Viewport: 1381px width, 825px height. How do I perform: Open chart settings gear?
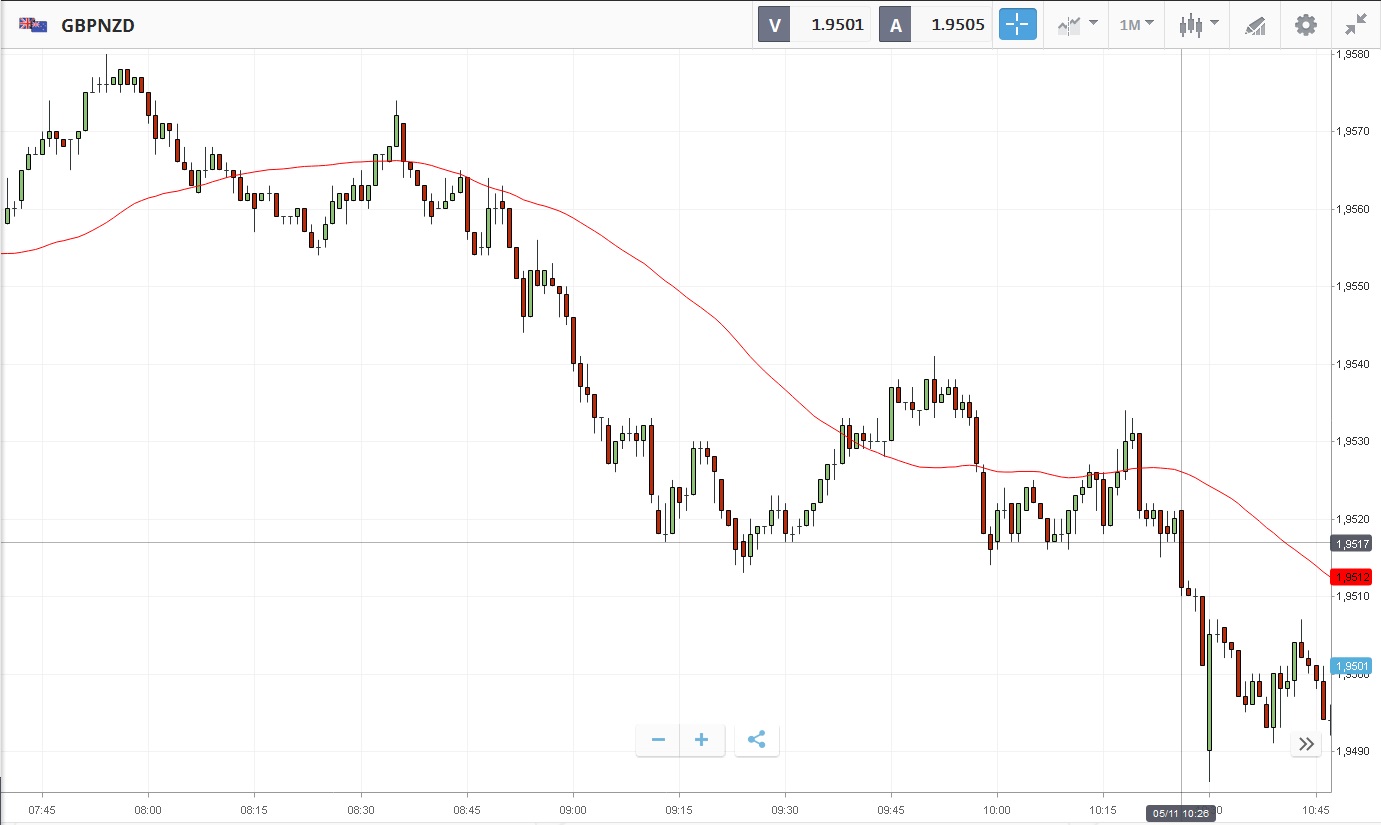tap(1306, 25)
